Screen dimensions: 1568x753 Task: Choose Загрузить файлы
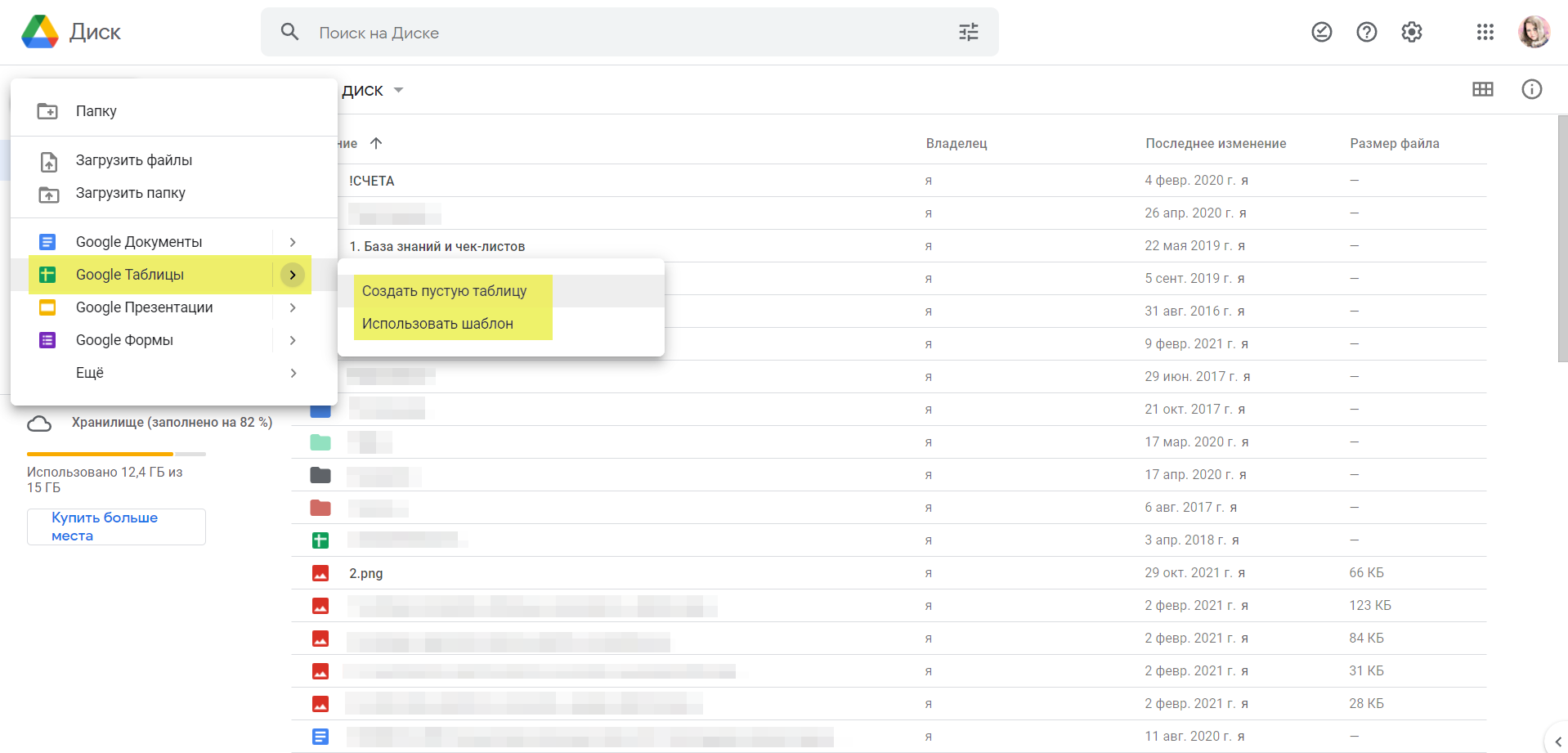(174, 160)
